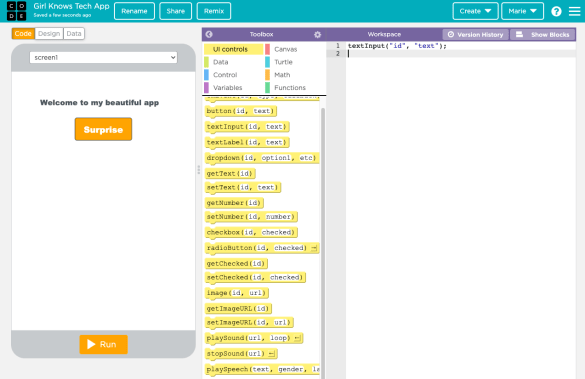The height and width of the screenshot is (379, 585).
Task: Pick the setText(id, text) block
Action: pos(243,187)
